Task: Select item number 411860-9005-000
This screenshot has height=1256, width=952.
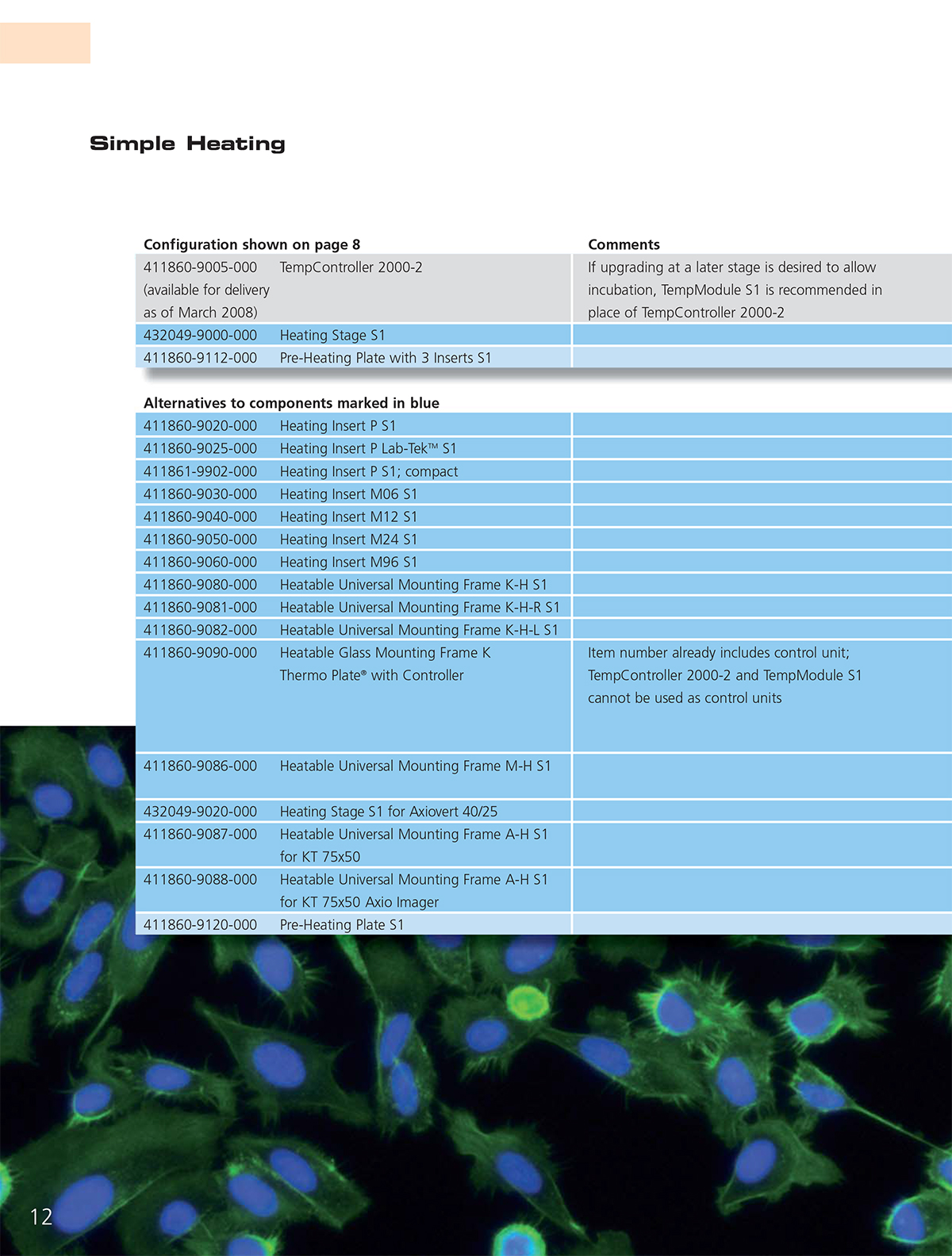Action: [x=200, y=267]
